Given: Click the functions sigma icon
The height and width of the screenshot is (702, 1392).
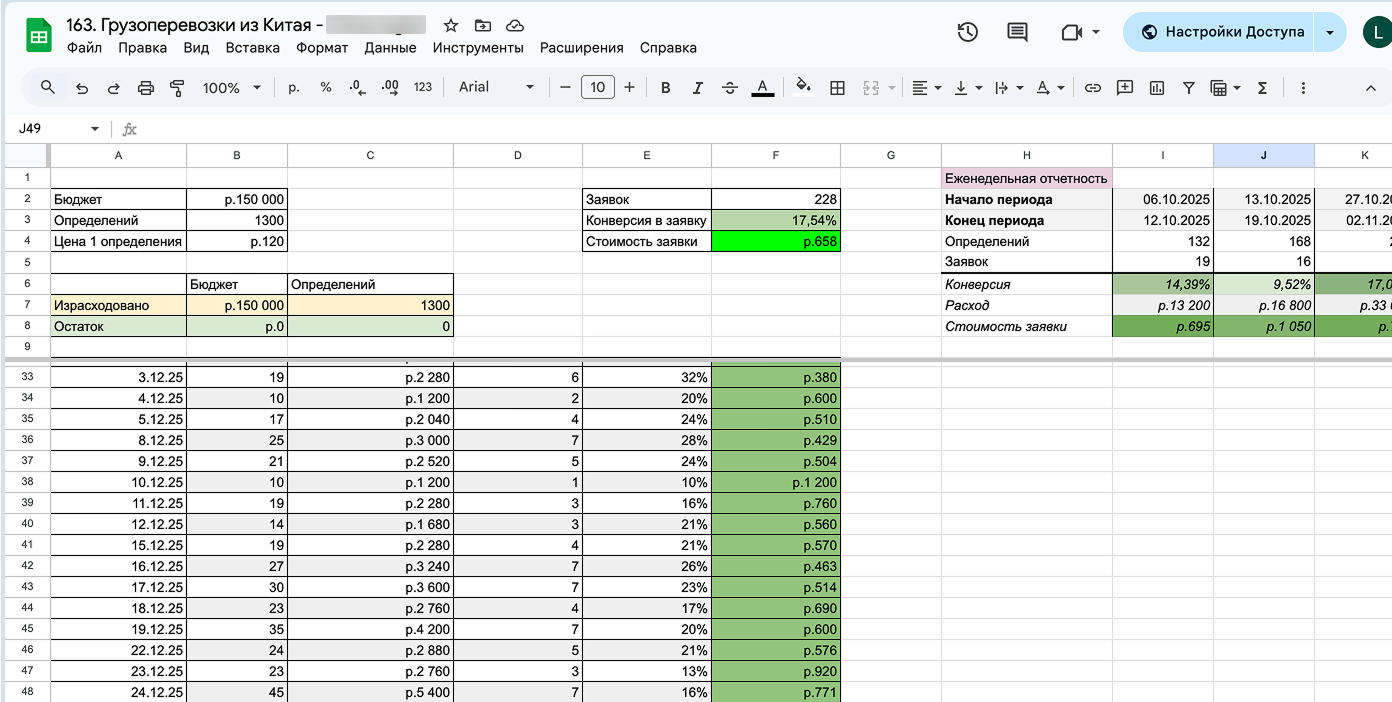Looking at the screenshot, I should click(x=1262, y=88).
